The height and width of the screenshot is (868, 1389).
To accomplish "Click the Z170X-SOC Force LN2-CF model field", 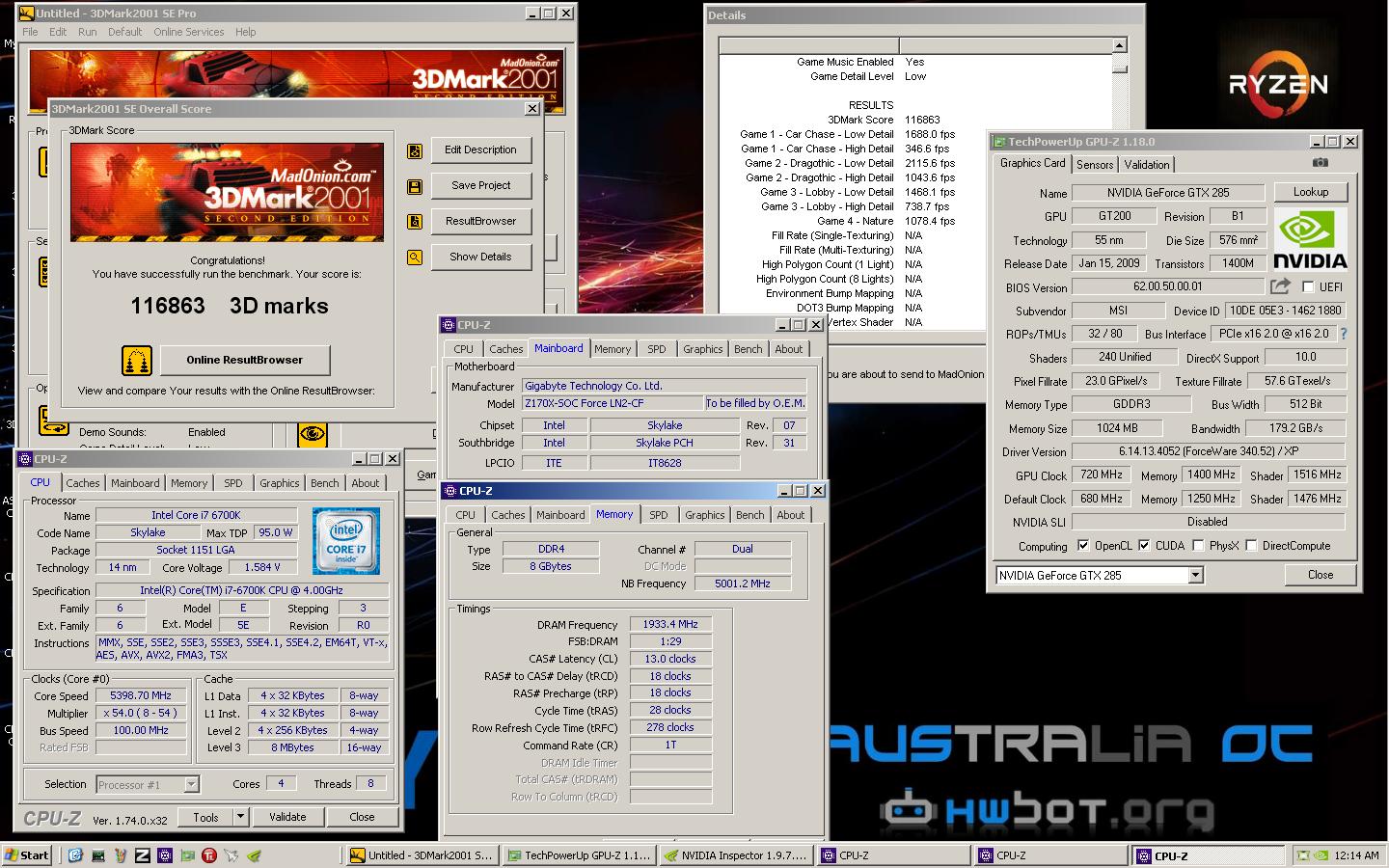I will 613,403.
